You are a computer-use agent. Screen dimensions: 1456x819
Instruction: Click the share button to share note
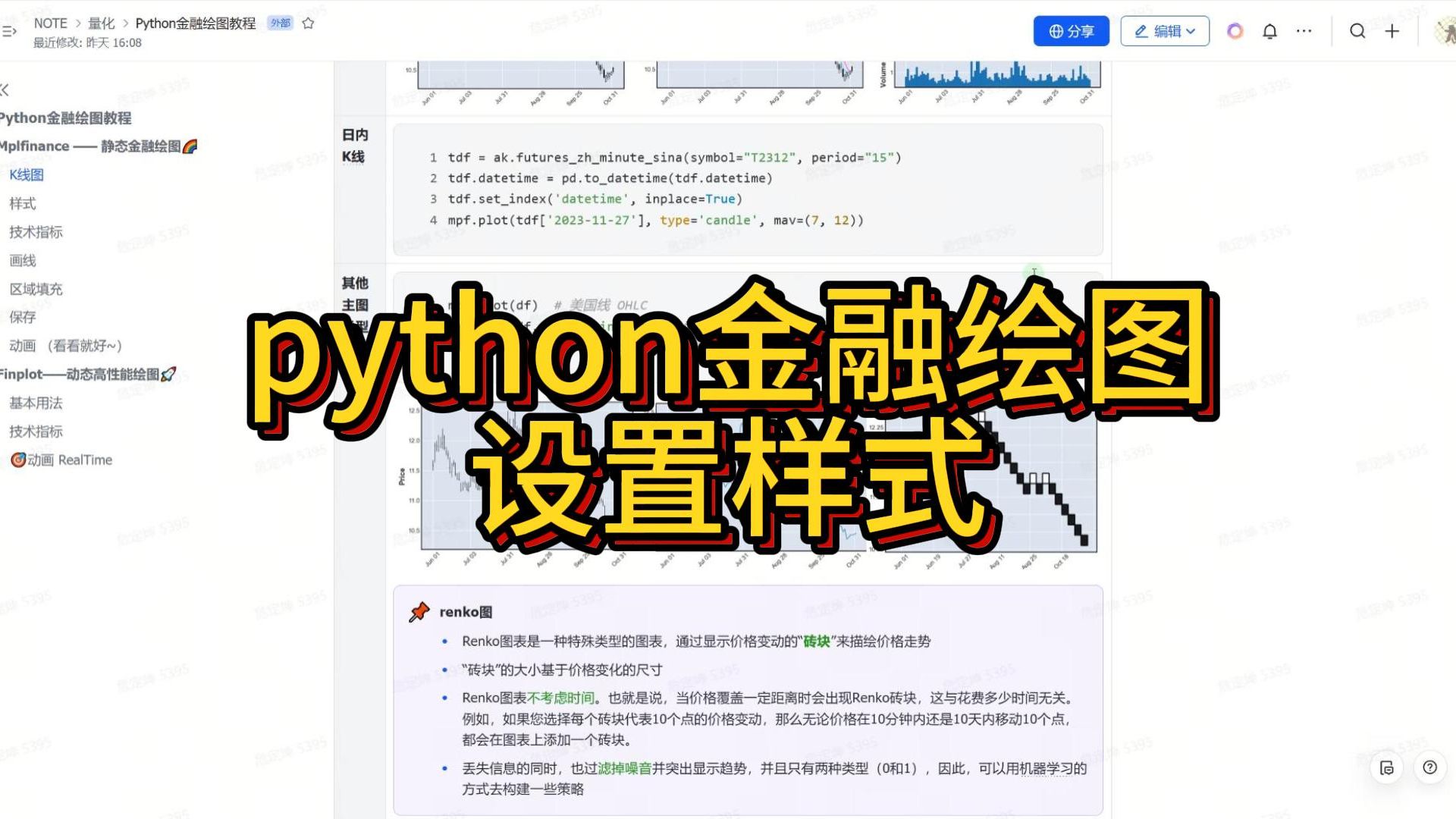(x=1072, y=31)
